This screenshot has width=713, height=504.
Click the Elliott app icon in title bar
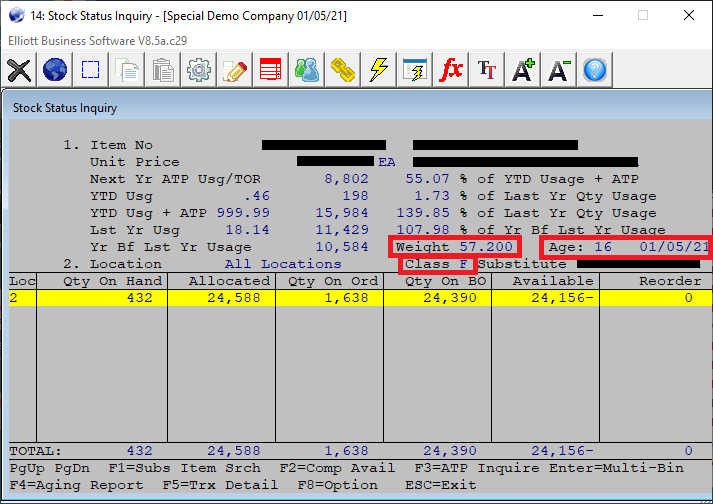pos(16,15)
